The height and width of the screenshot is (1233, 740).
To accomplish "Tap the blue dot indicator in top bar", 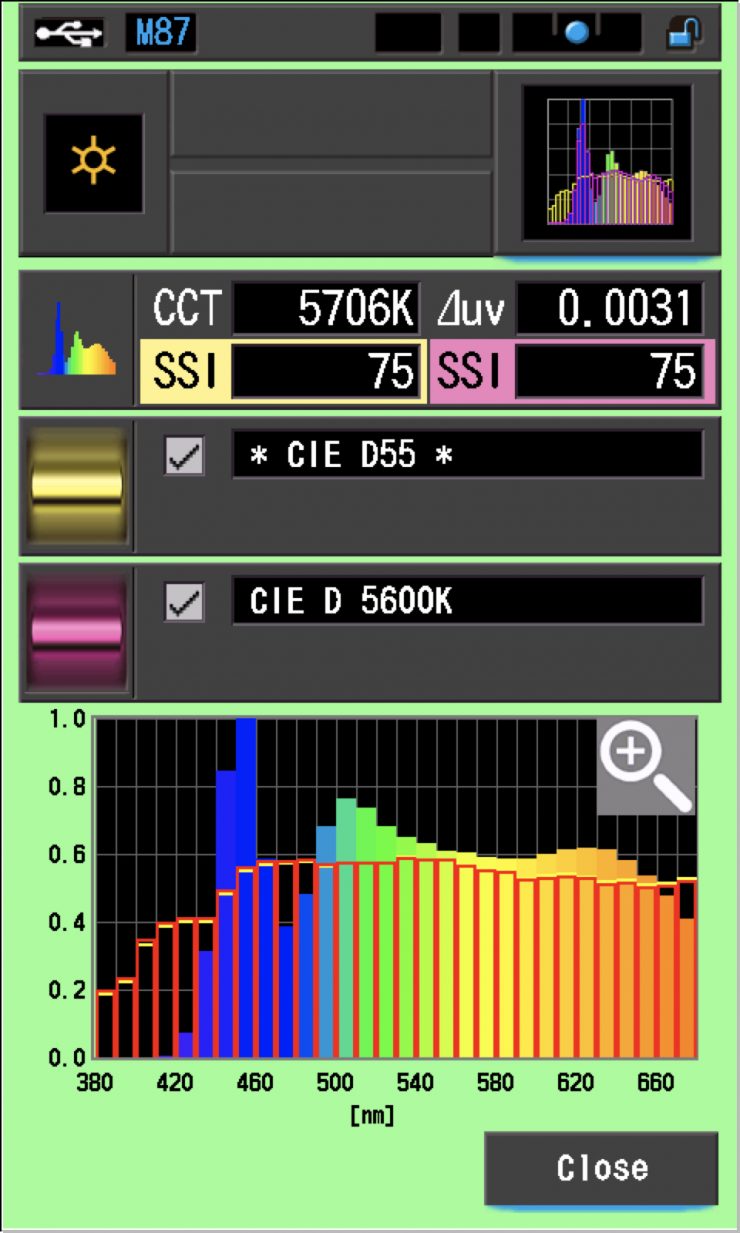I will coord(576,33).
